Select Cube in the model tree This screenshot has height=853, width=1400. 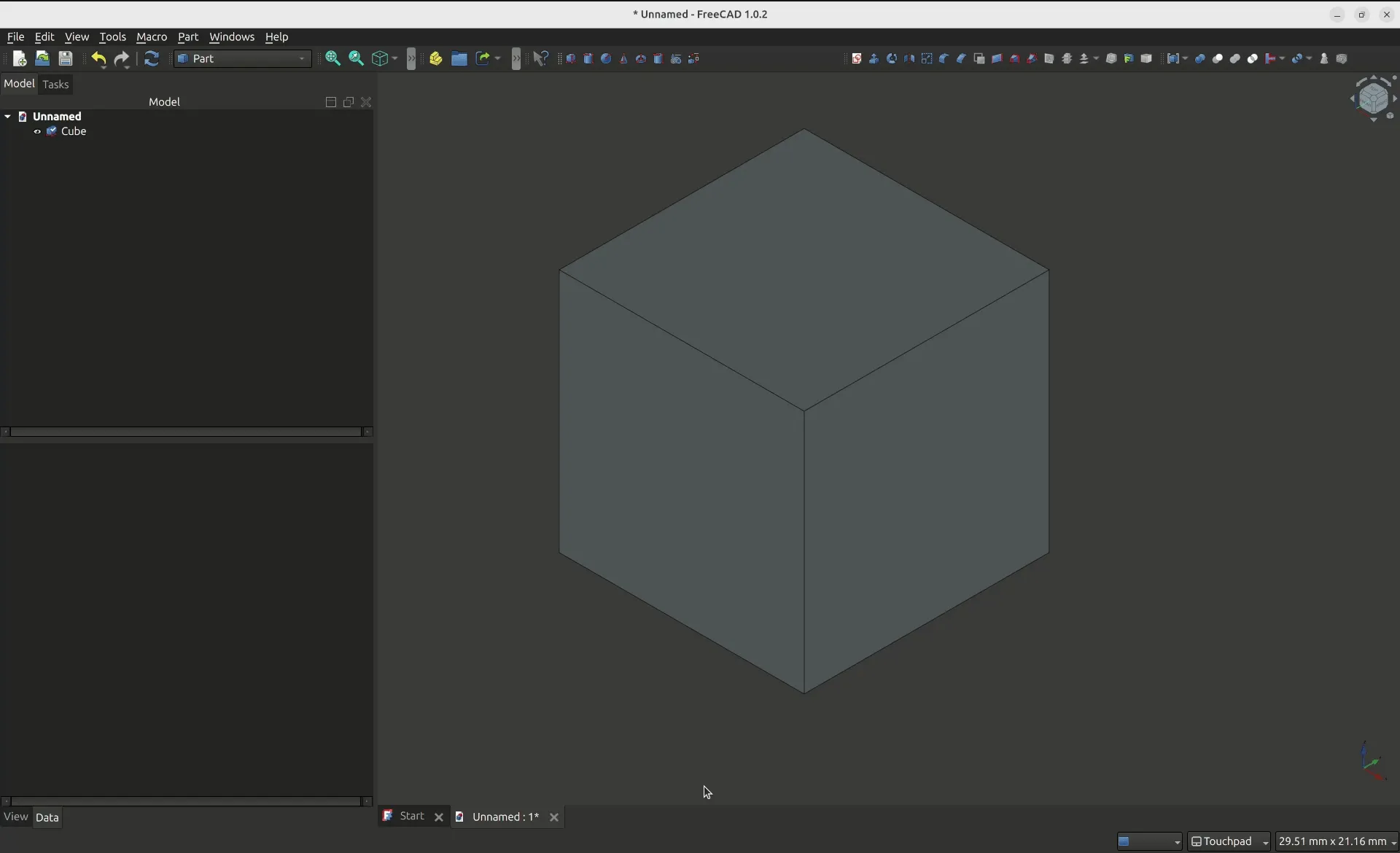(x=72, y=132)
